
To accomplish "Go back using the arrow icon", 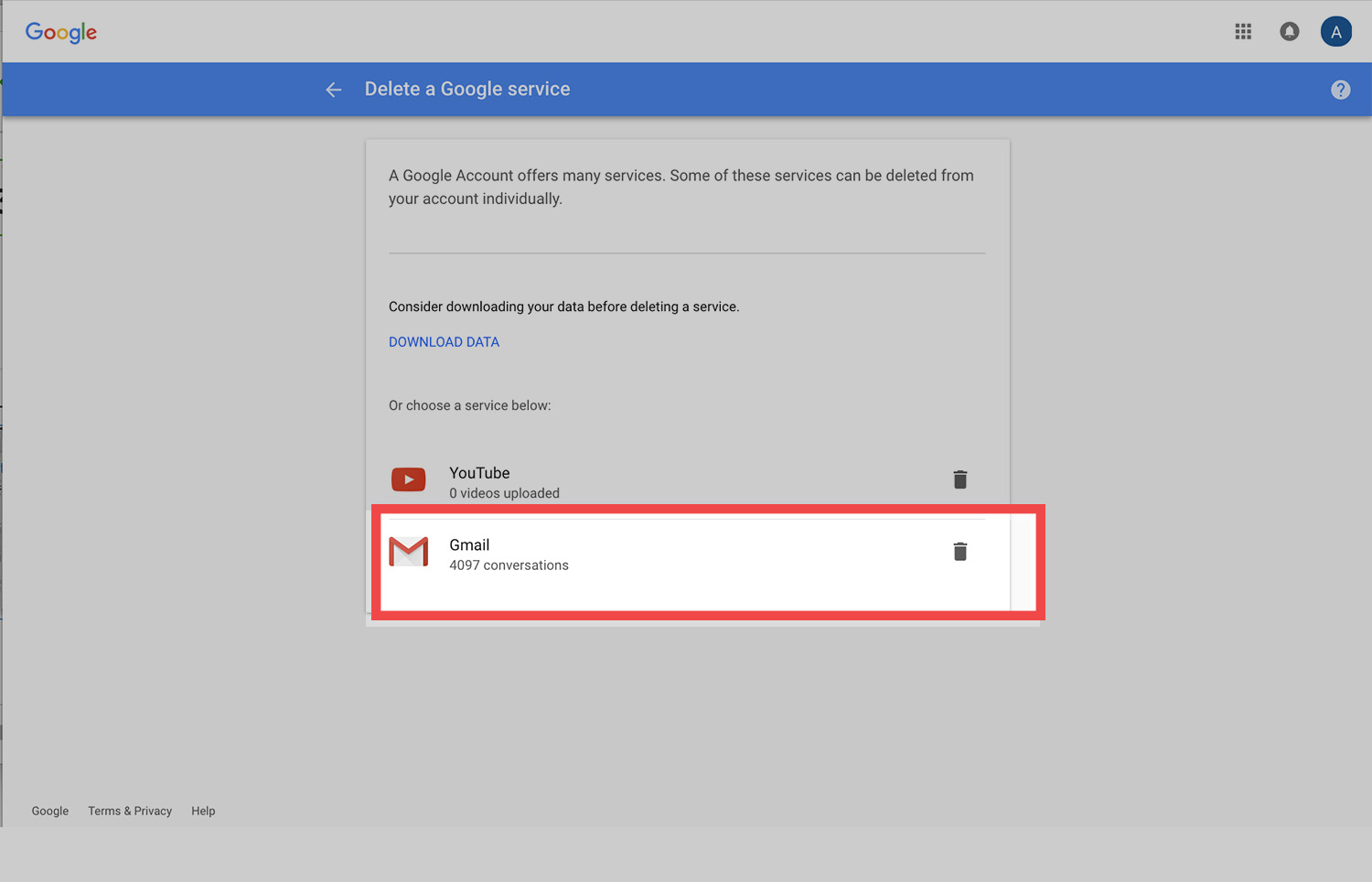I will [334, 90].
